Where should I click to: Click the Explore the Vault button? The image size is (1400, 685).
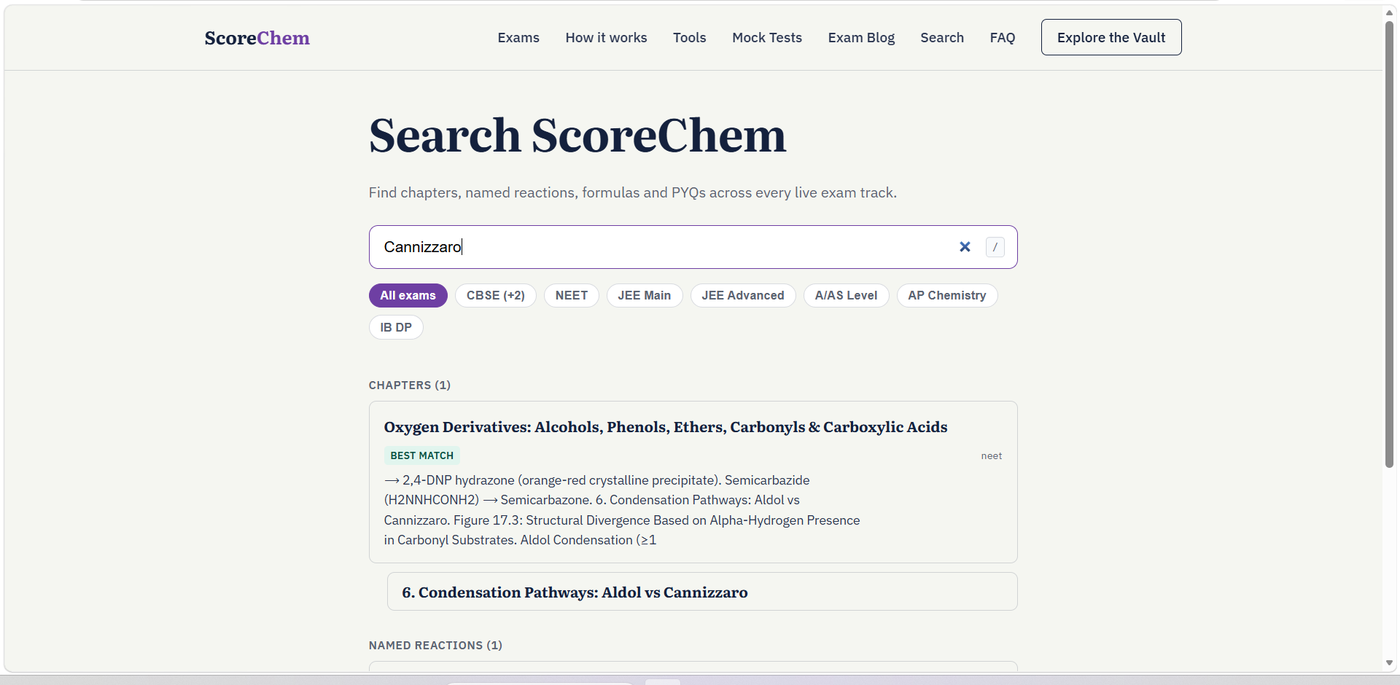point(1111,38)
